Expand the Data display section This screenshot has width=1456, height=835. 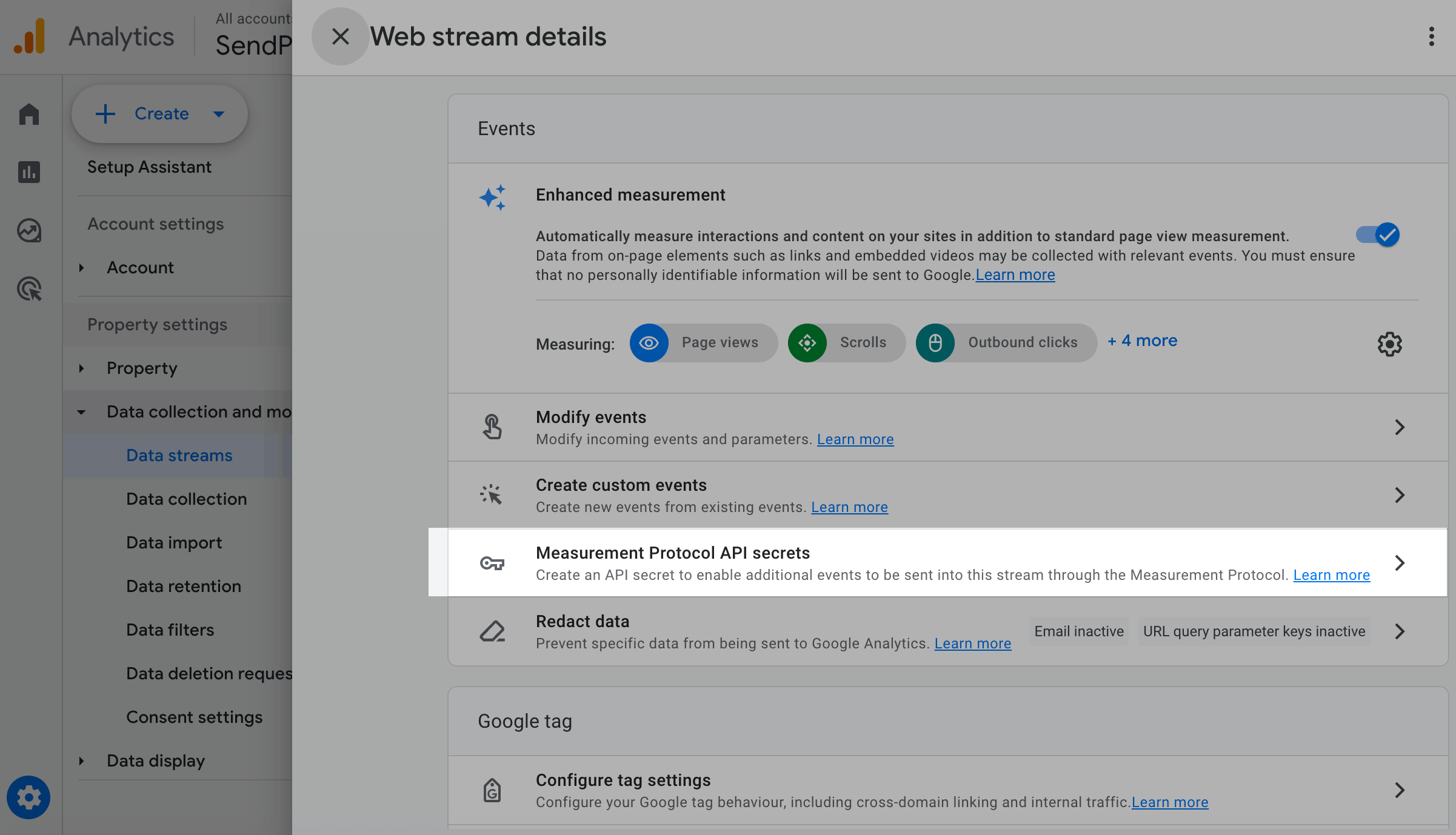tap(81, 761)
